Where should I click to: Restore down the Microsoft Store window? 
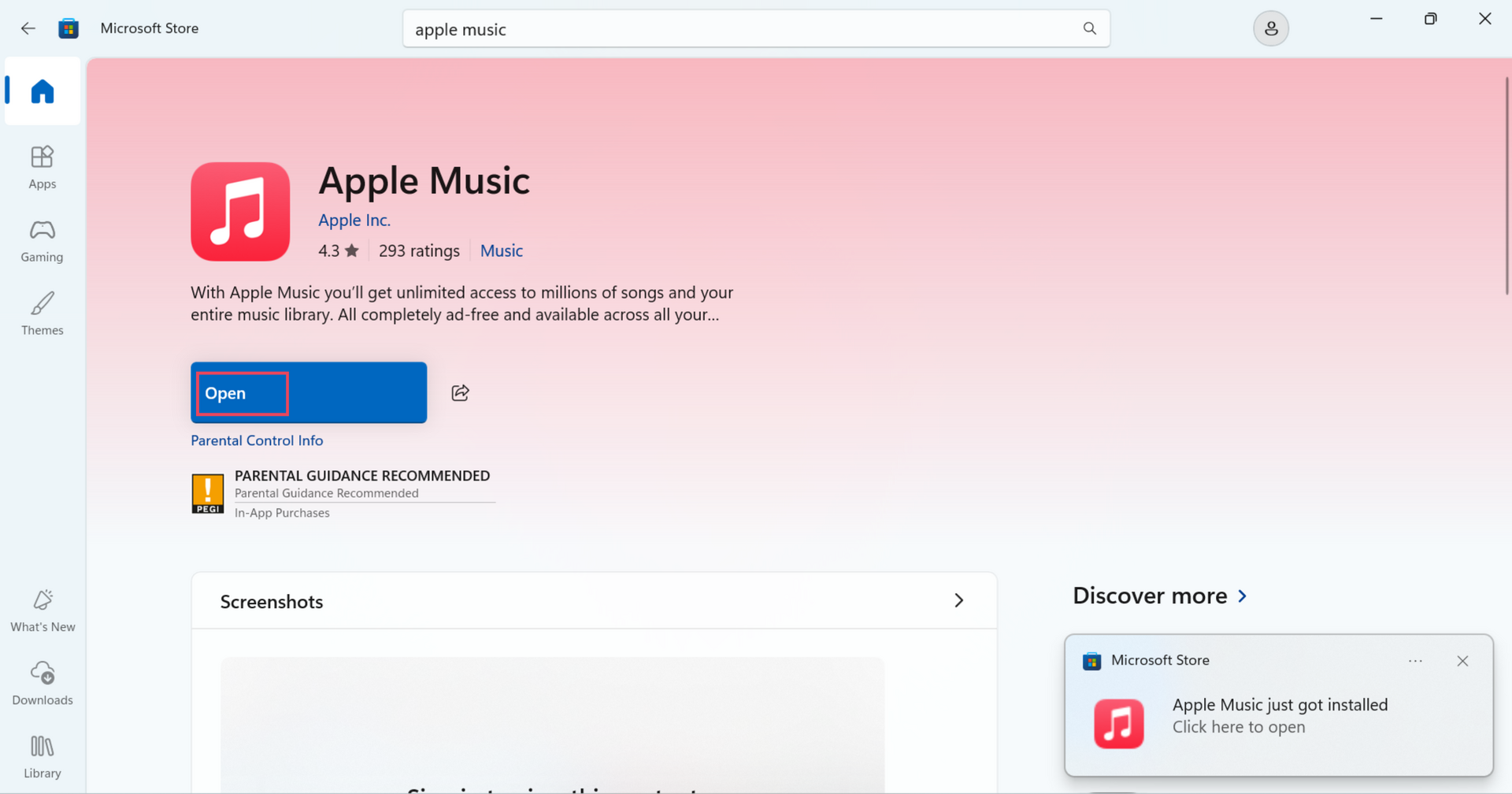click(x=1431, y=19)
